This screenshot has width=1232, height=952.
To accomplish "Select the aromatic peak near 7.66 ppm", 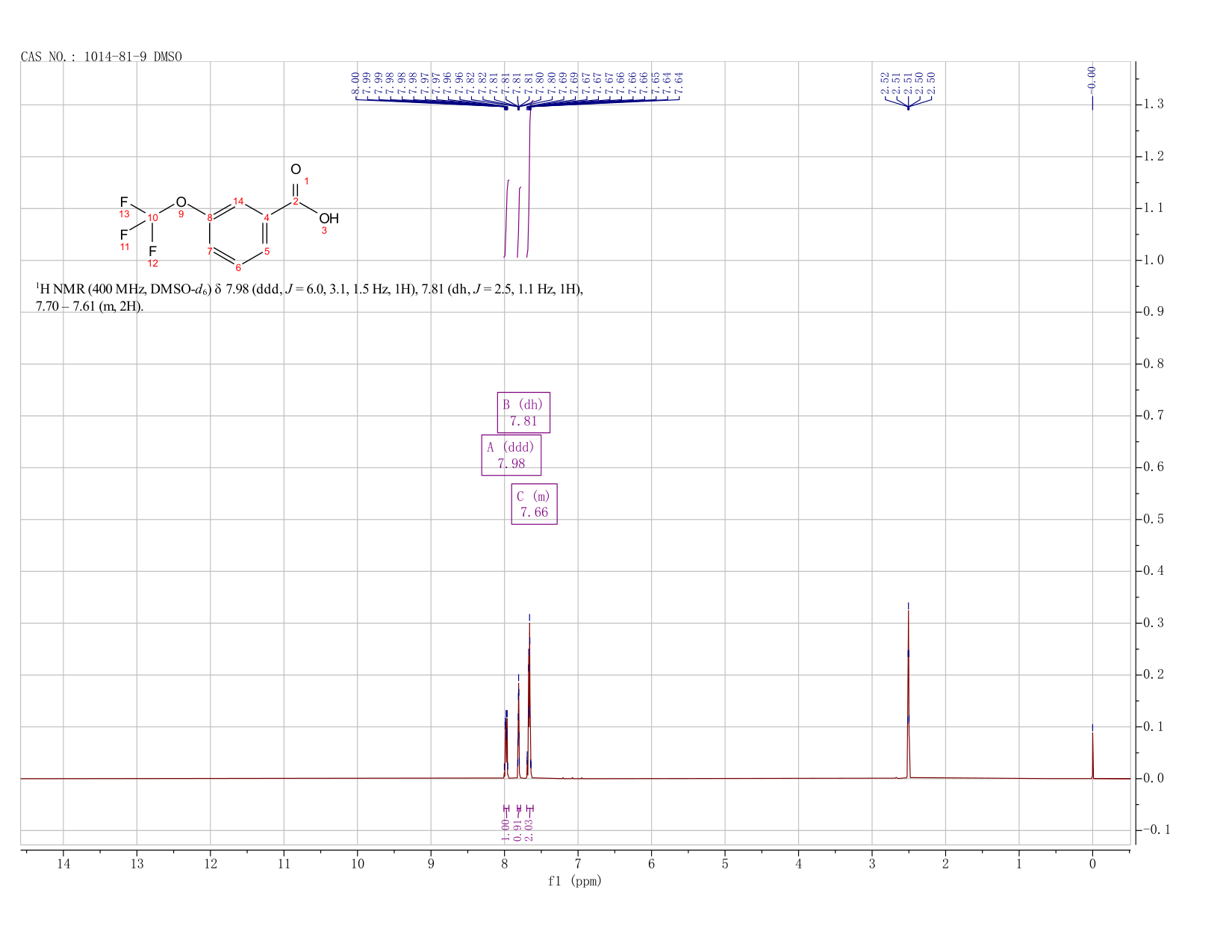I will 529,694.
